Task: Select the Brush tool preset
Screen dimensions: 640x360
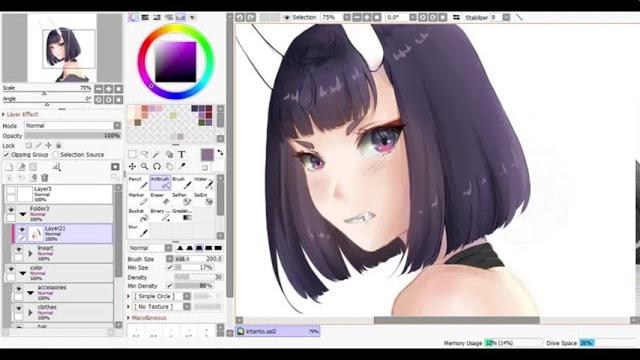Action: coord(182,182)
